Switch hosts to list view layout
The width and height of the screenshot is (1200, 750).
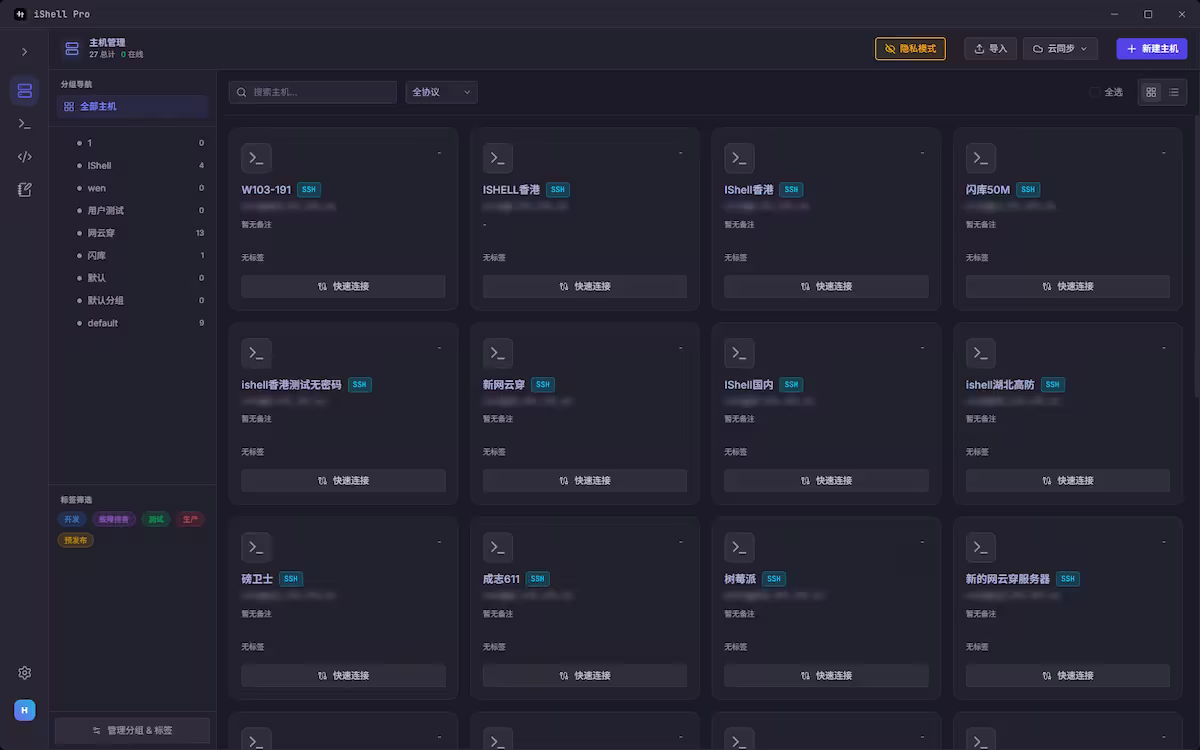click(1174, 91)
